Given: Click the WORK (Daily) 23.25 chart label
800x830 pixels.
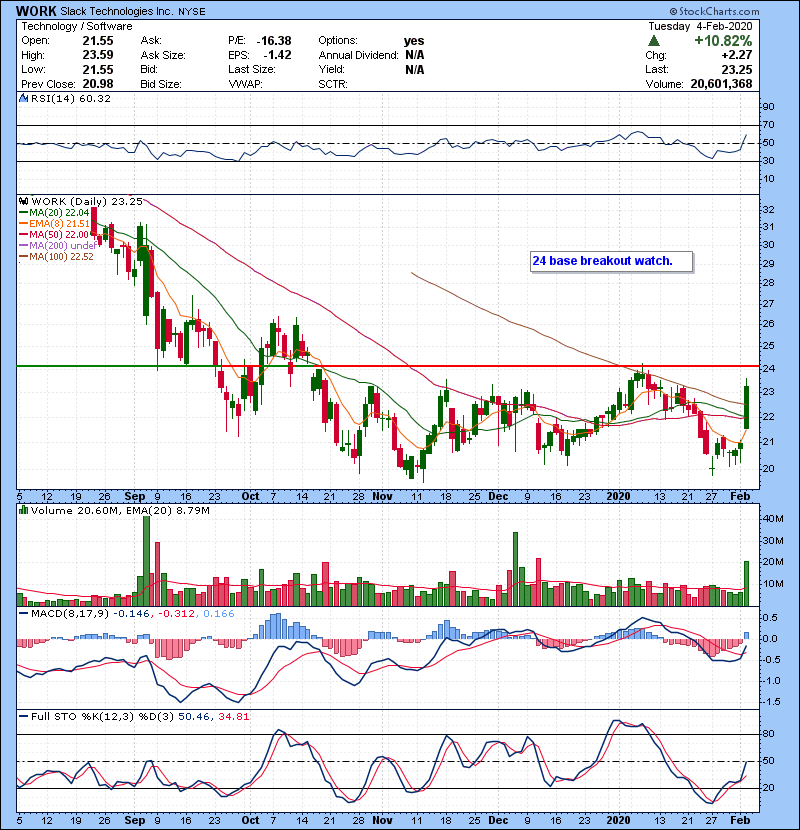Looking at the screenshot, I should (87, 202).
